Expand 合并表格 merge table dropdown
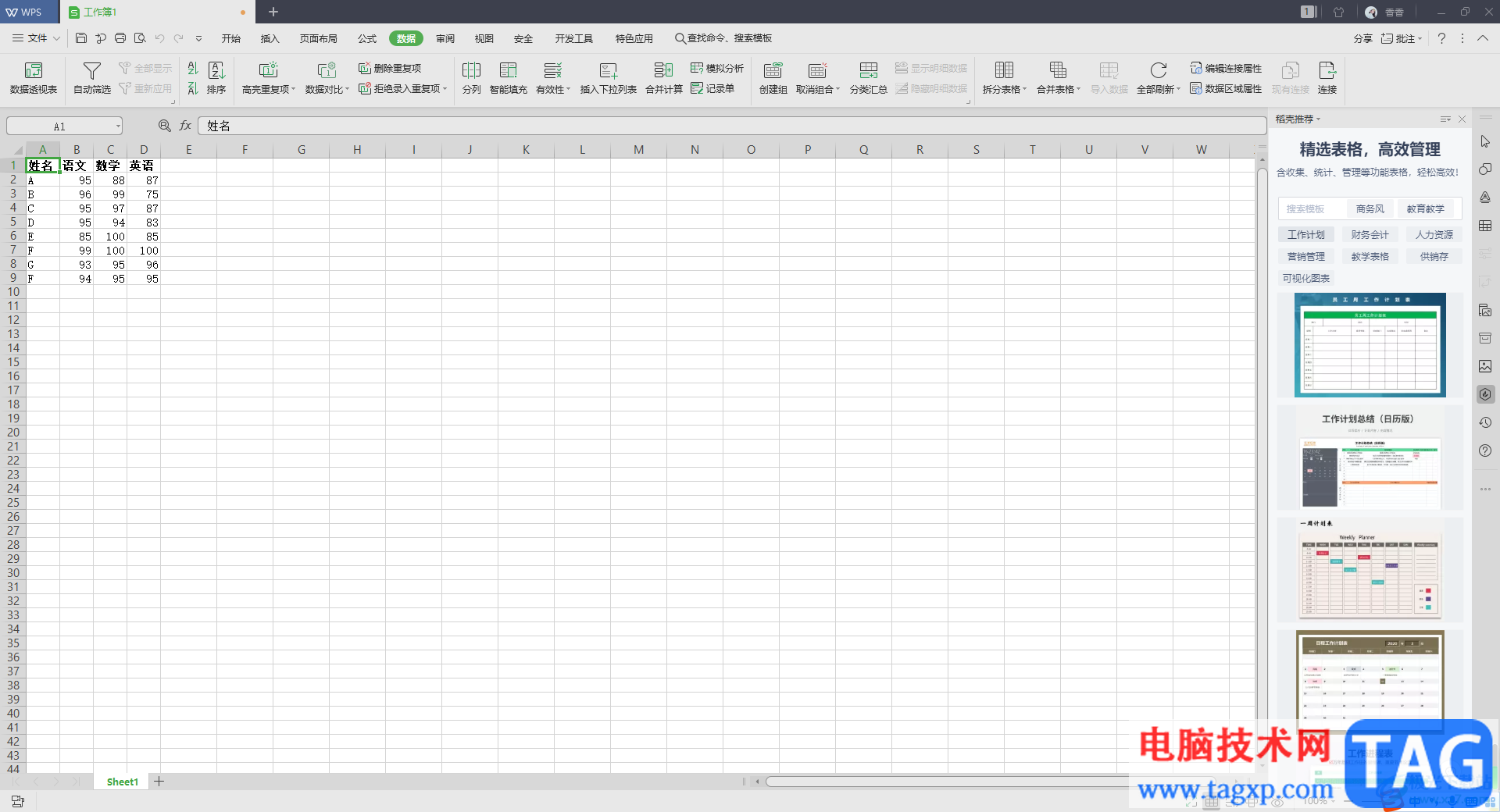This screenshot has height=812, width=1500. [1079, 90]
